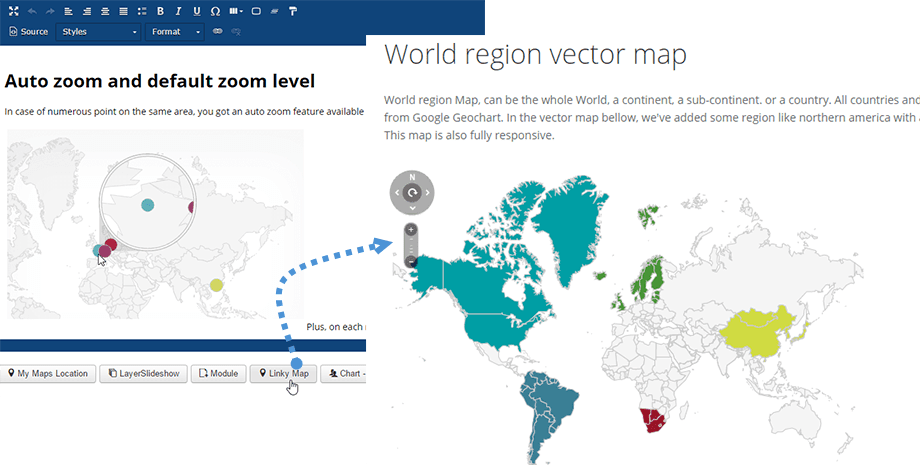Reset map rotation with center compass button
Image resolution: width=920 pixels, height=465 pixels.
(411, 192)
